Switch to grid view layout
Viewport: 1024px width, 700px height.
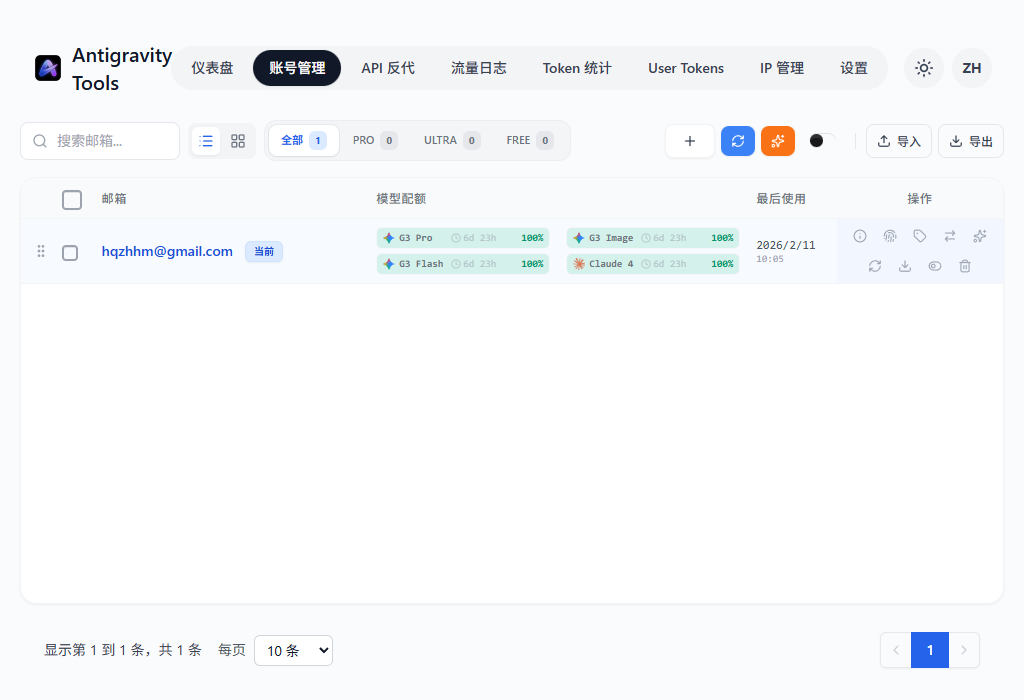tap(238, 141)
